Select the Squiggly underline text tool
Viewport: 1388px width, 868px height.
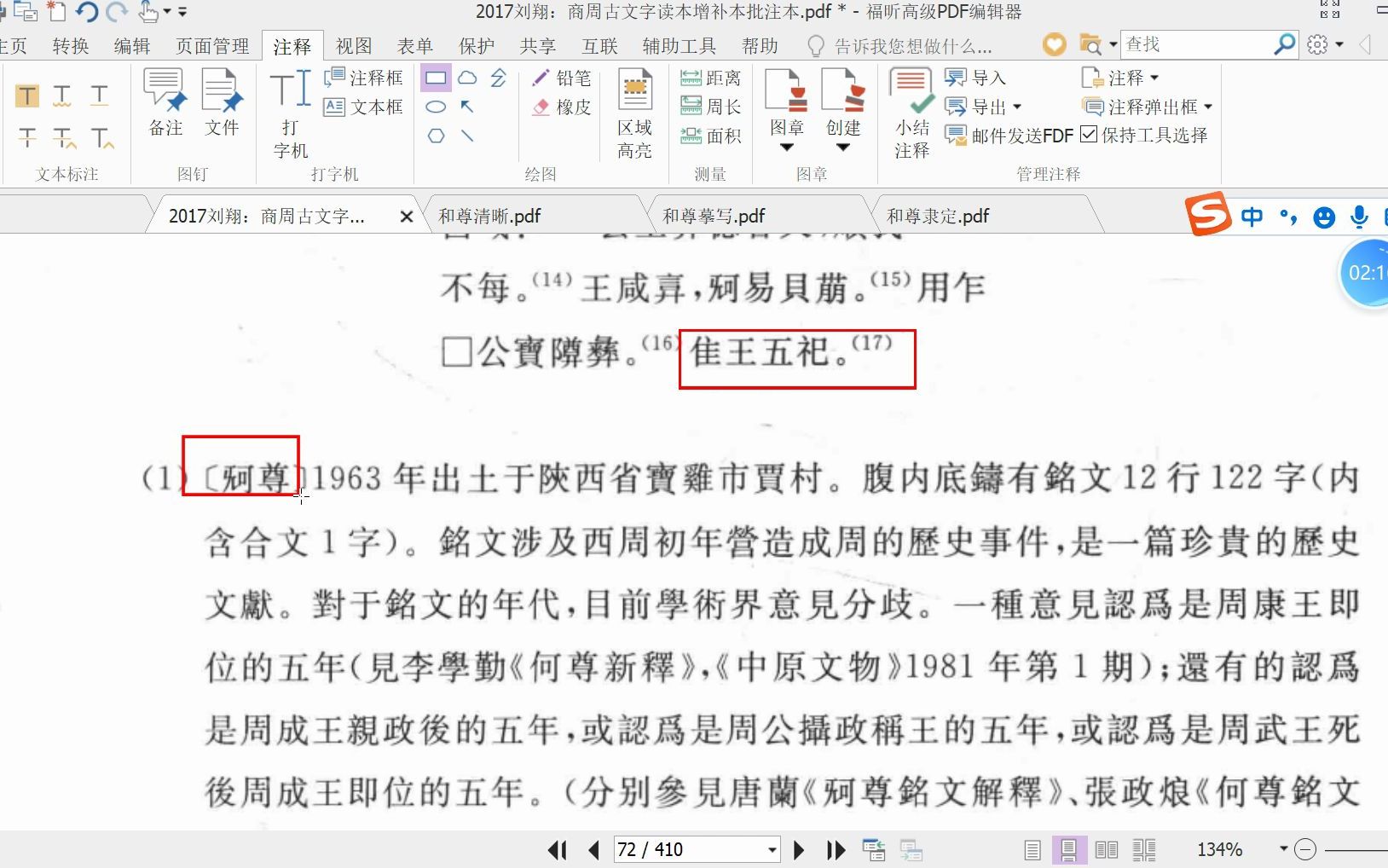coord(62,95)
